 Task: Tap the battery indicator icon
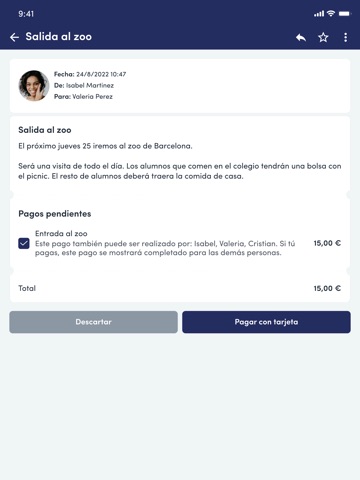[x=345, y=14]
